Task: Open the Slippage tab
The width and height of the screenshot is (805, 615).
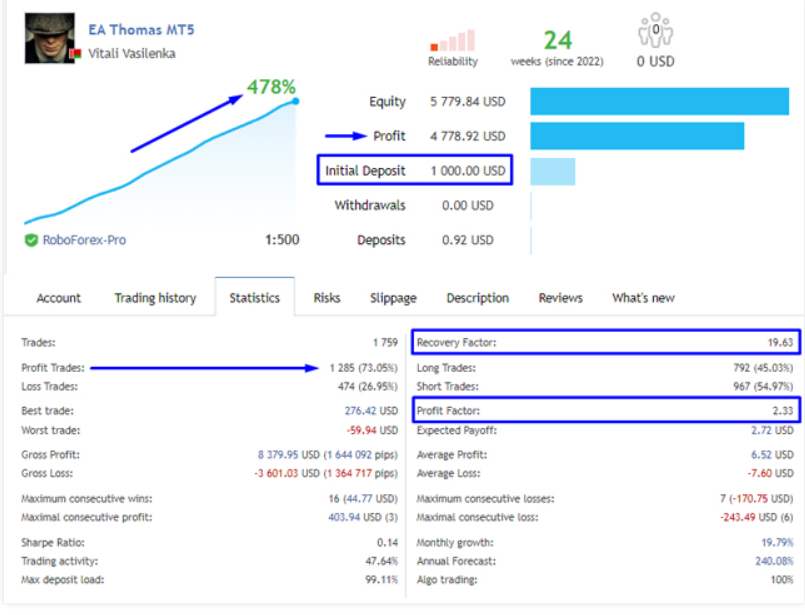Action: 393,298
